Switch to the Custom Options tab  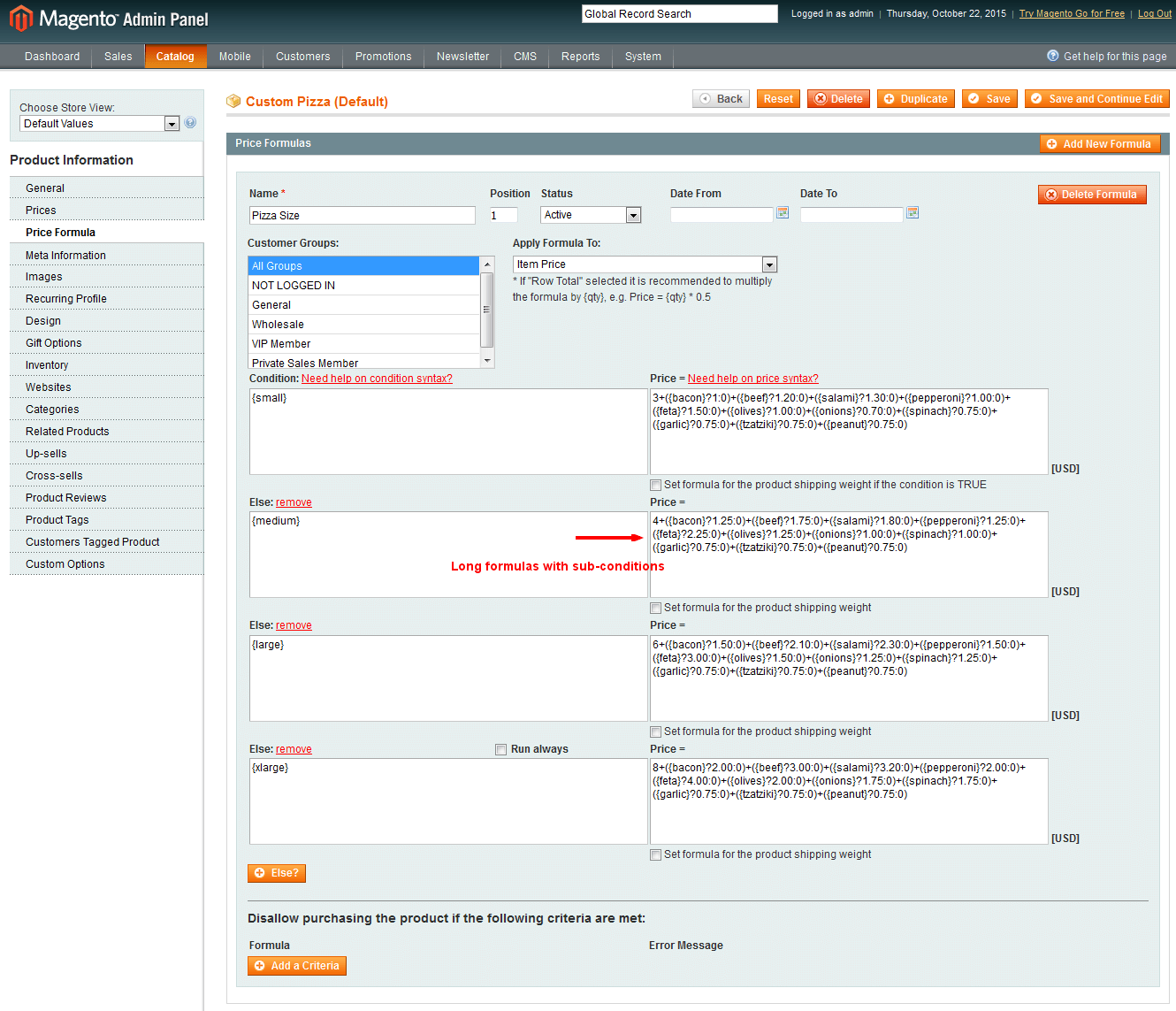click(65, 564)
